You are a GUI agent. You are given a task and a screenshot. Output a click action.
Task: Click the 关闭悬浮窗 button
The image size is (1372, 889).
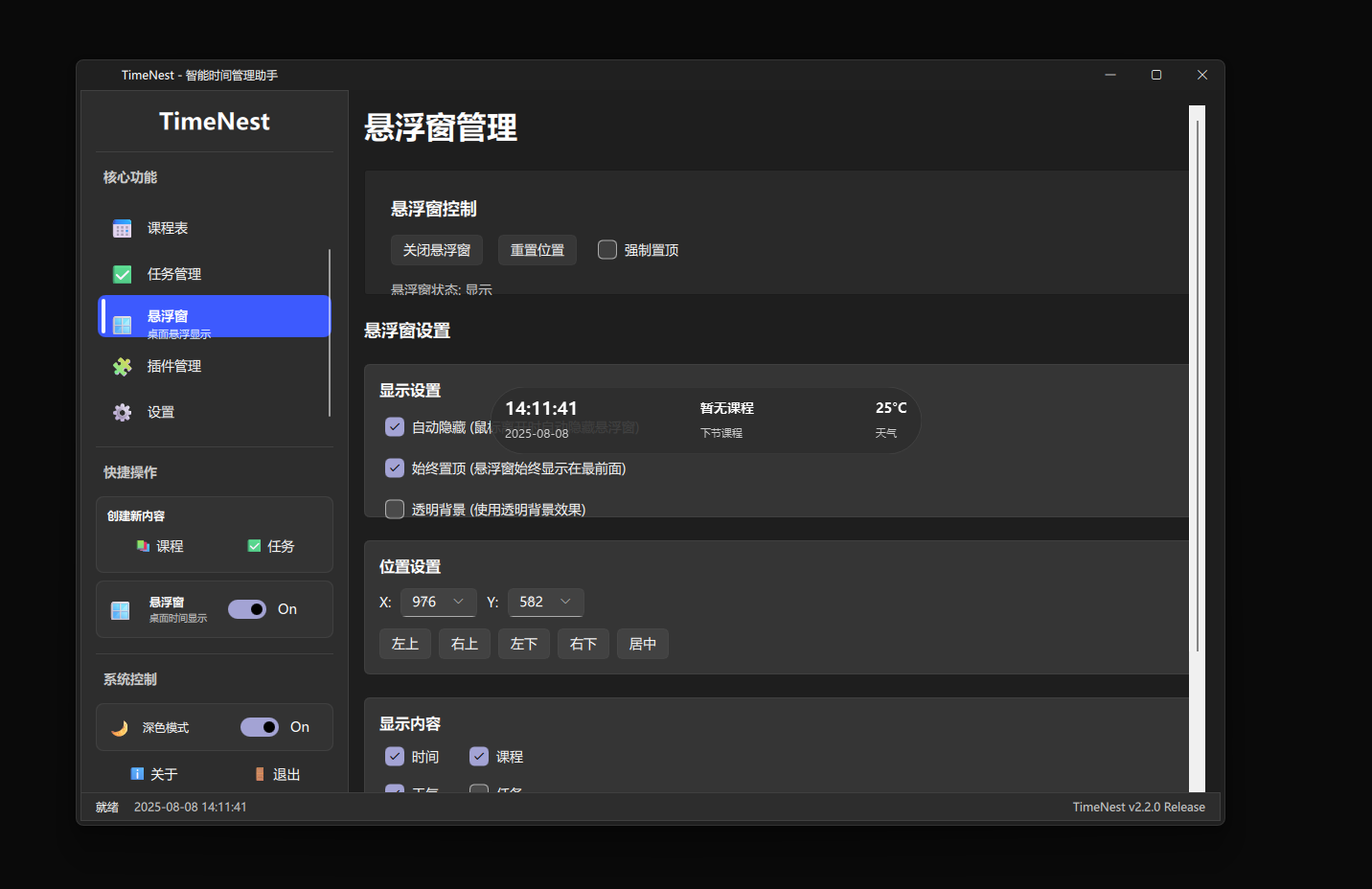point(437,250)
